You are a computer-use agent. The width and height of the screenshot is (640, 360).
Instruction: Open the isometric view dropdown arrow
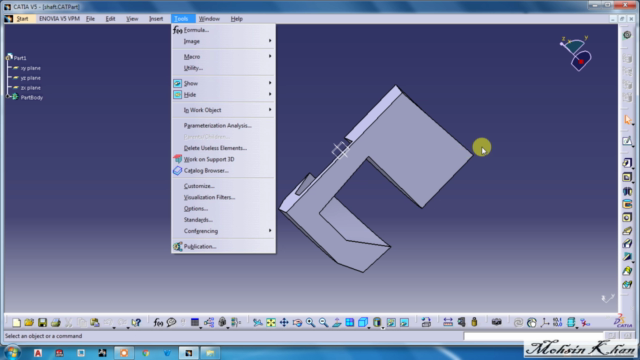coord(369,327)
